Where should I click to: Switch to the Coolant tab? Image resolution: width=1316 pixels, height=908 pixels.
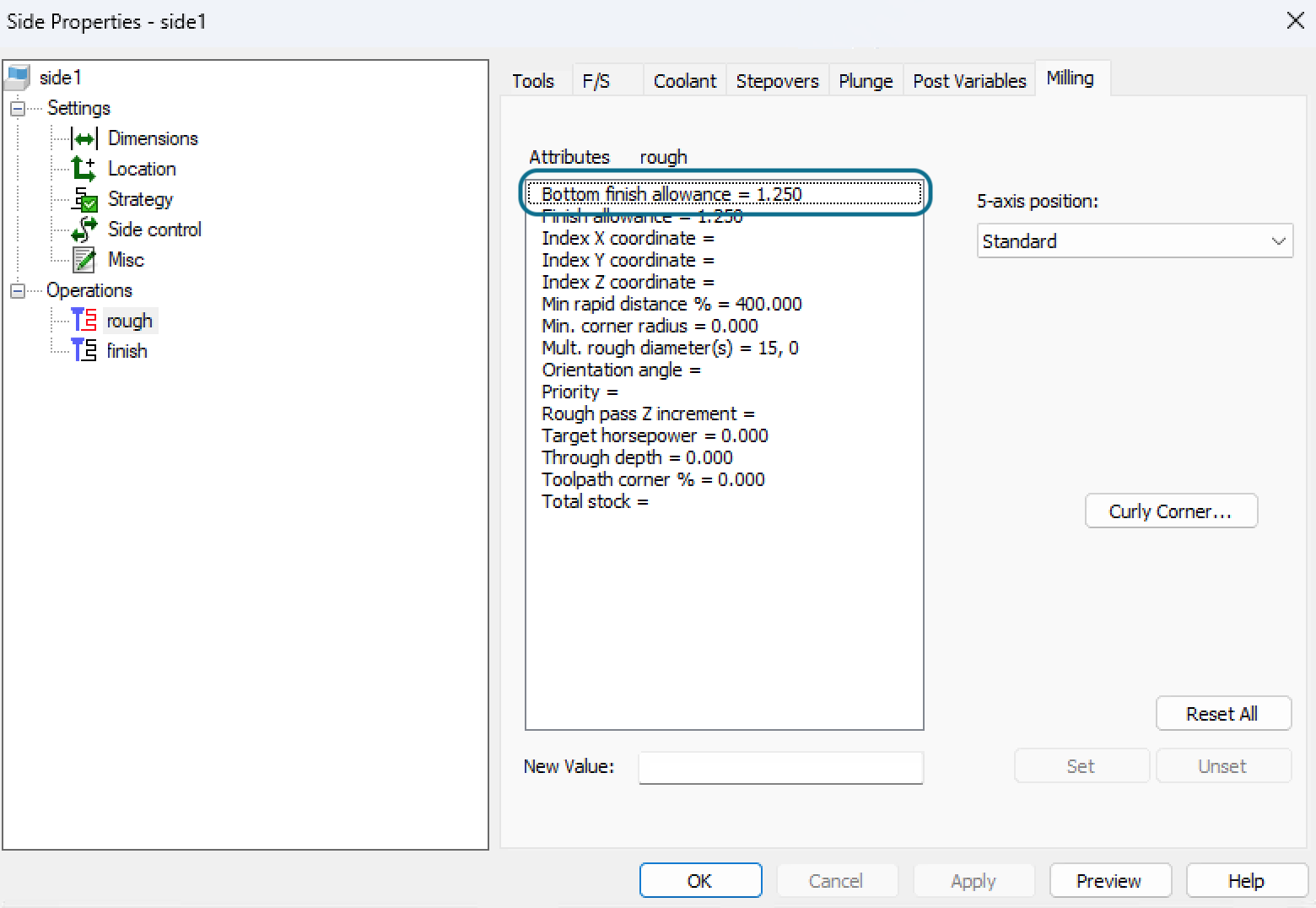point(683,80)
